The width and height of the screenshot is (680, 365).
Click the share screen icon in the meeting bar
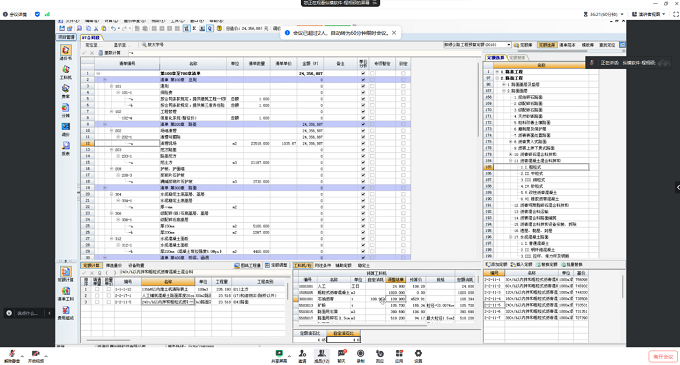point(279,355)
